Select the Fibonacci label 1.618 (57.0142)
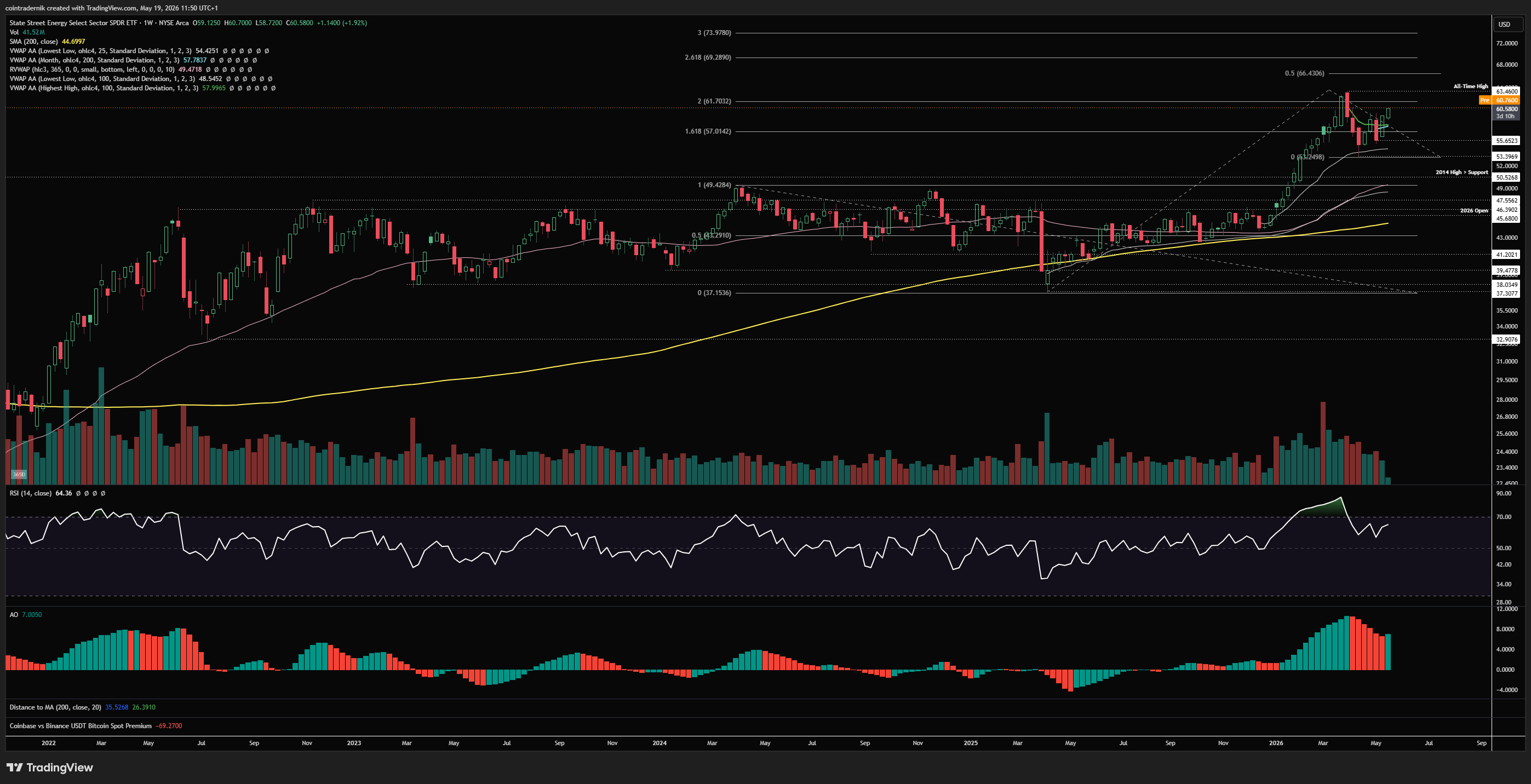 pyautogui.click(x=708, y=131)
